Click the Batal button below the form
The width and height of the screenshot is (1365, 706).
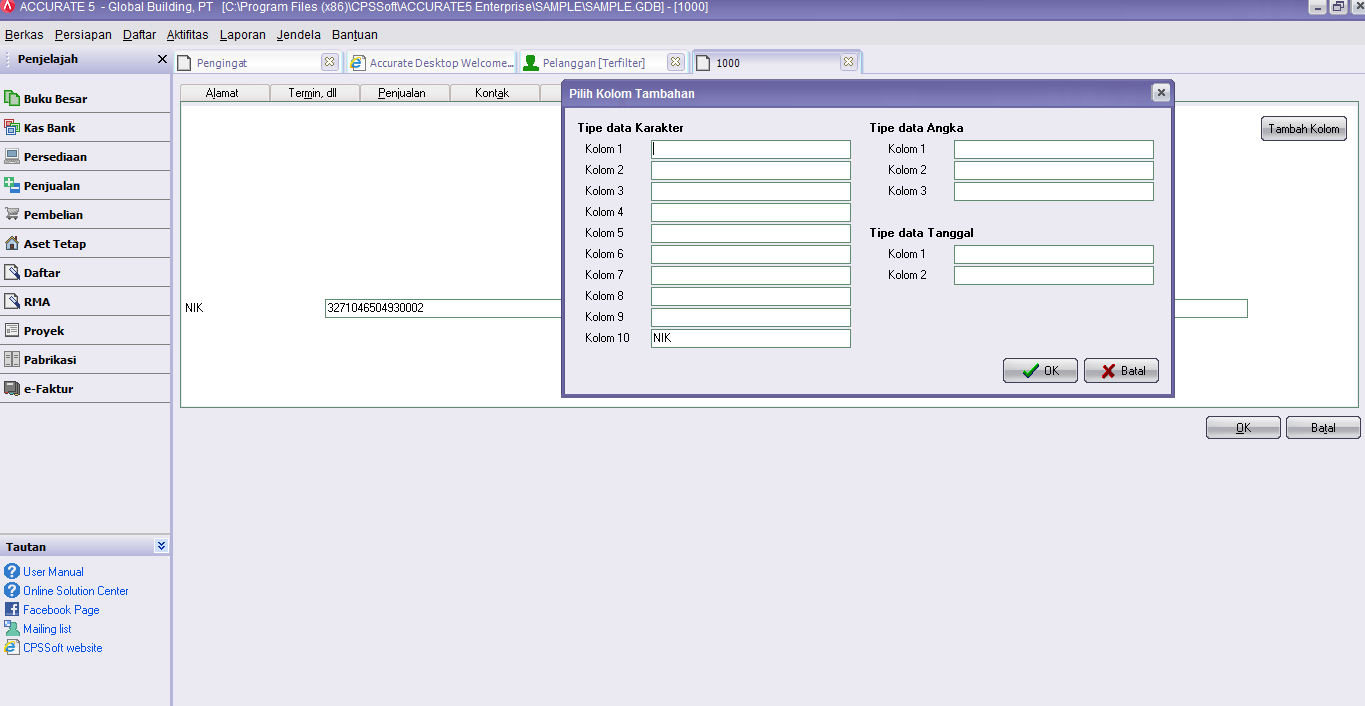[1323, 428]
